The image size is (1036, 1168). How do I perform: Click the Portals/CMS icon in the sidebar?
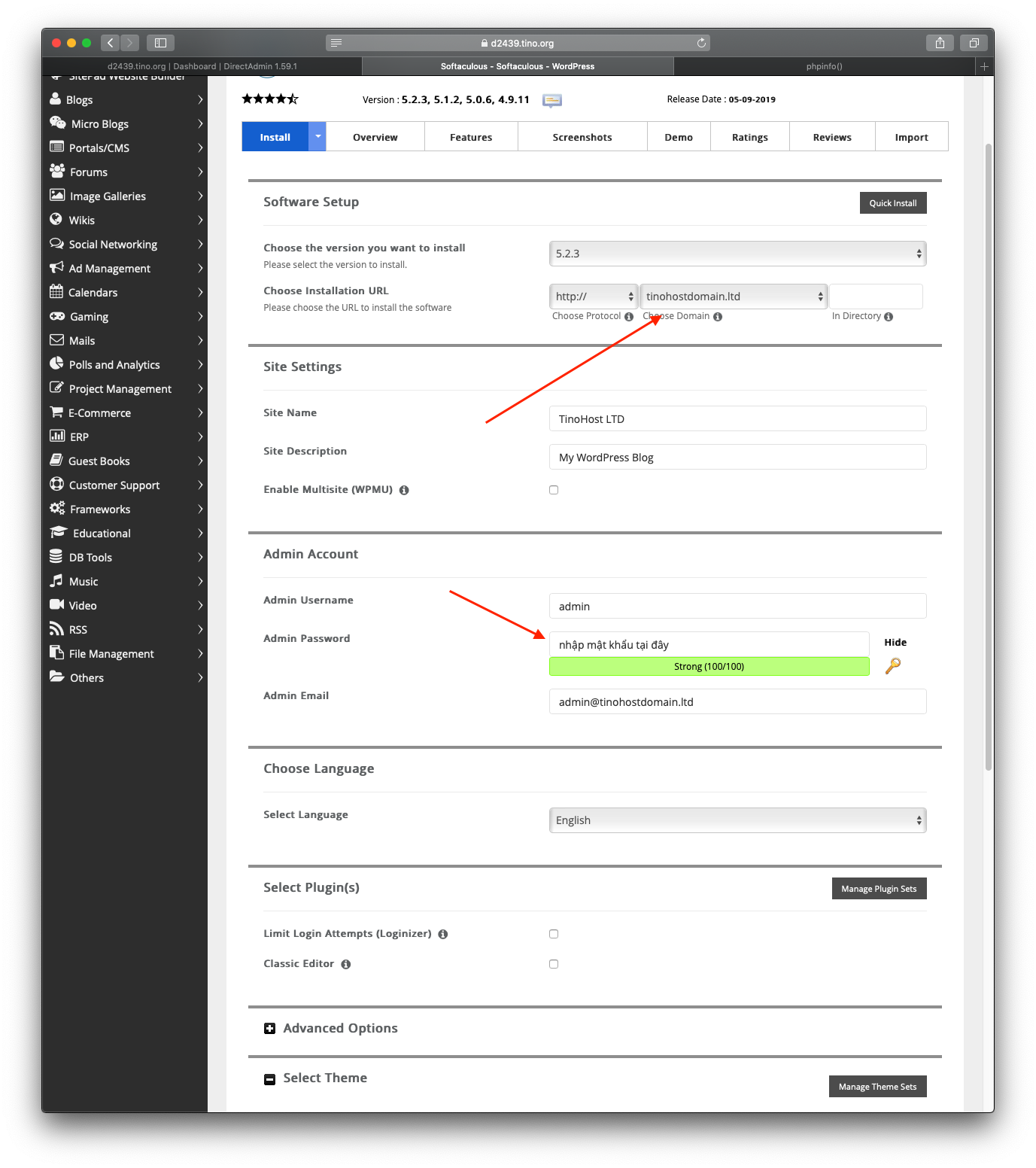(x=56, y=147)
